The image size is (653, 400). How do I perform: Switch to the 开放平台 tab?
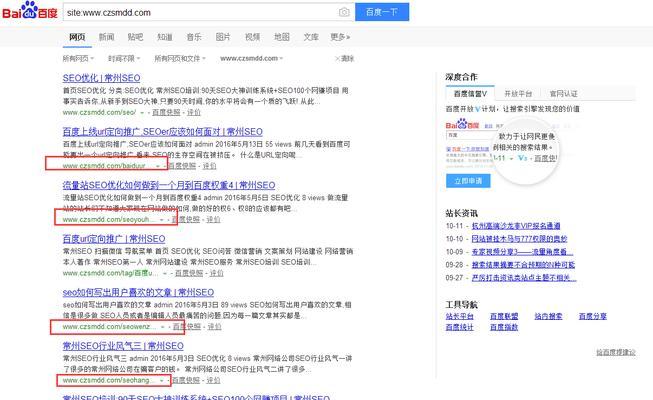518,93
